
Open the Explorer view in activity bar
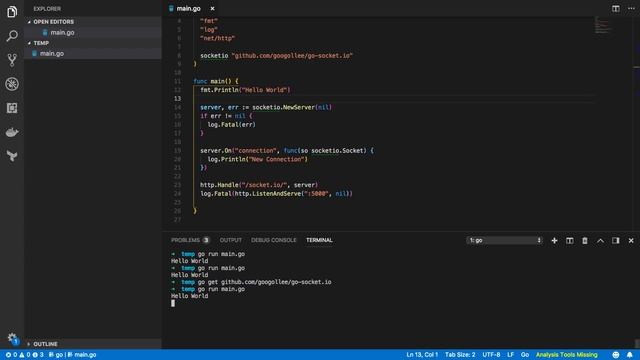coord(12,12)
